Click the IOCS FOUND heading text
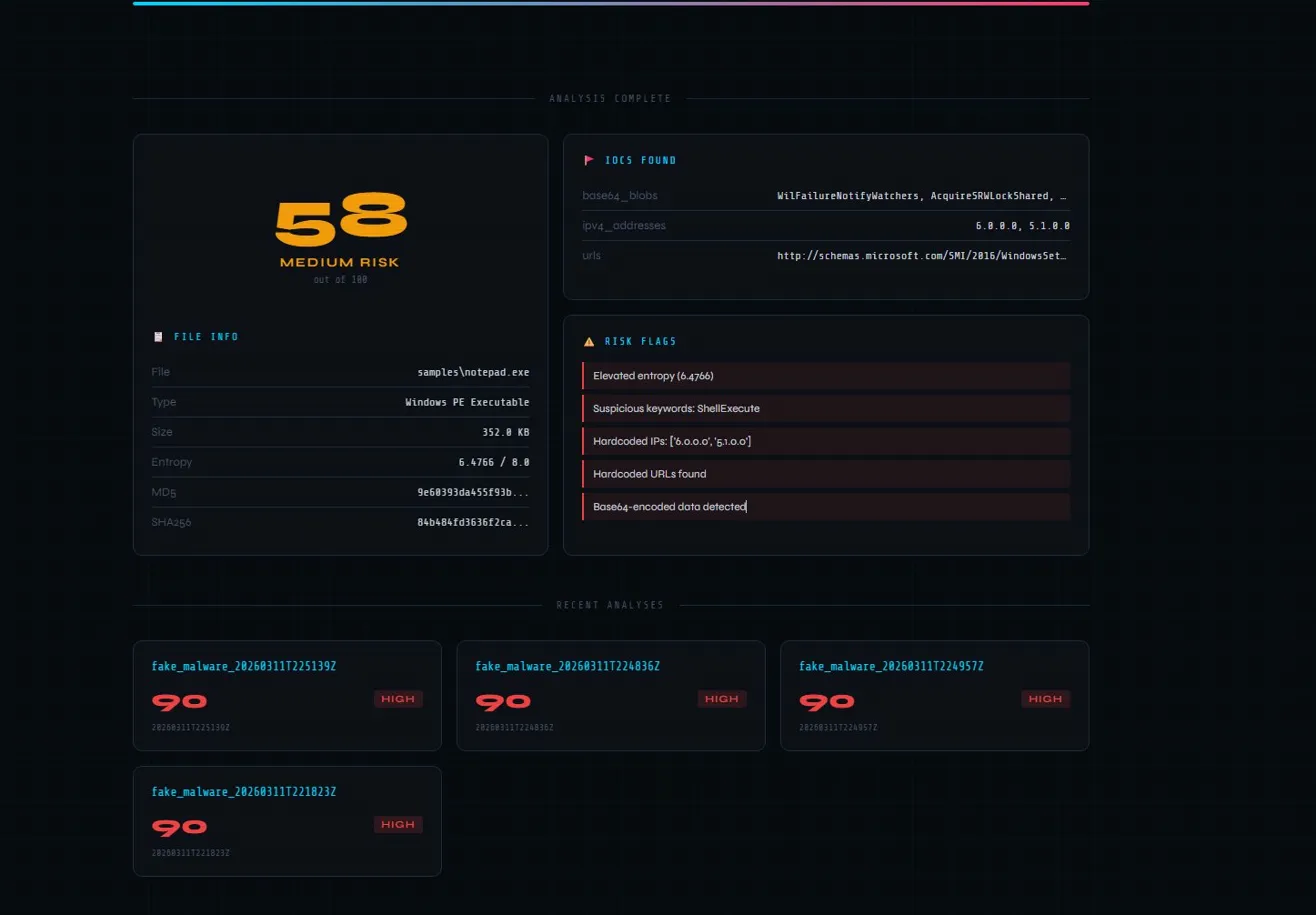Screen dimensions: 1316x915 pyautogui.click(x=641, y=160)
